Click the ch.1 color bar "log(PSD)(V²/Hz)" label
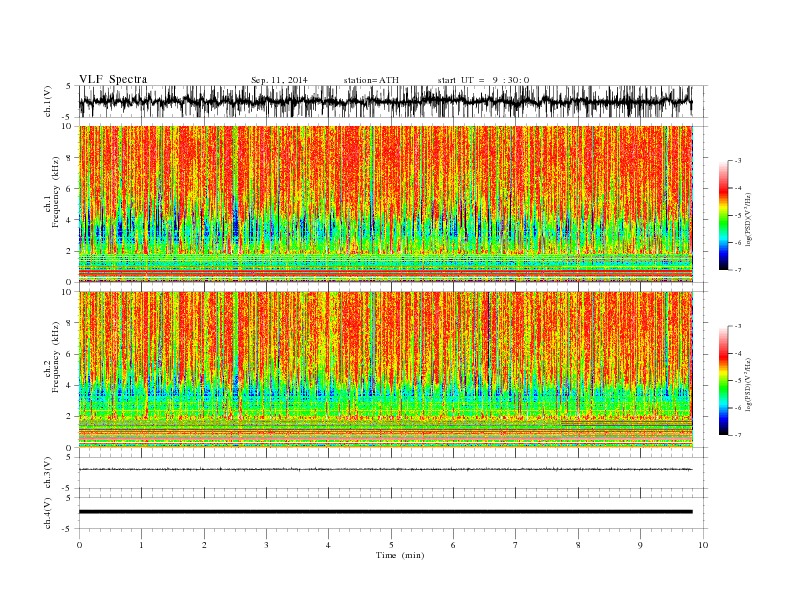The height and width of the screenshot is (612, 792). pos(749,220)
